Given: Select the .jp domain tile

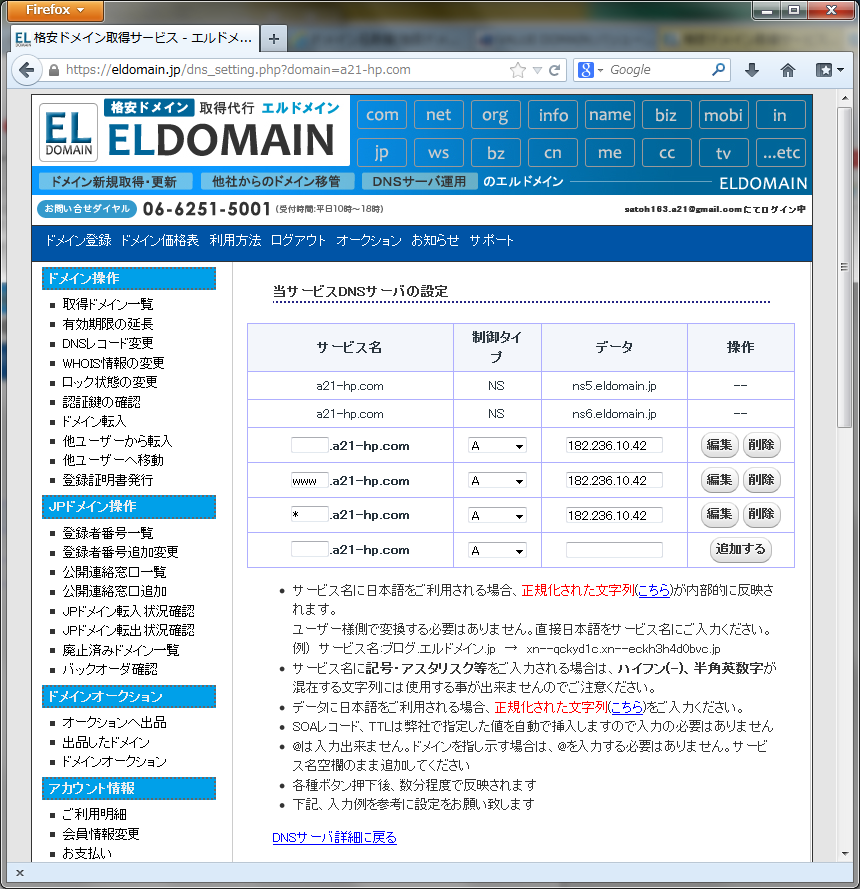Looking at the screenshot, I should (x=382, y=153).
